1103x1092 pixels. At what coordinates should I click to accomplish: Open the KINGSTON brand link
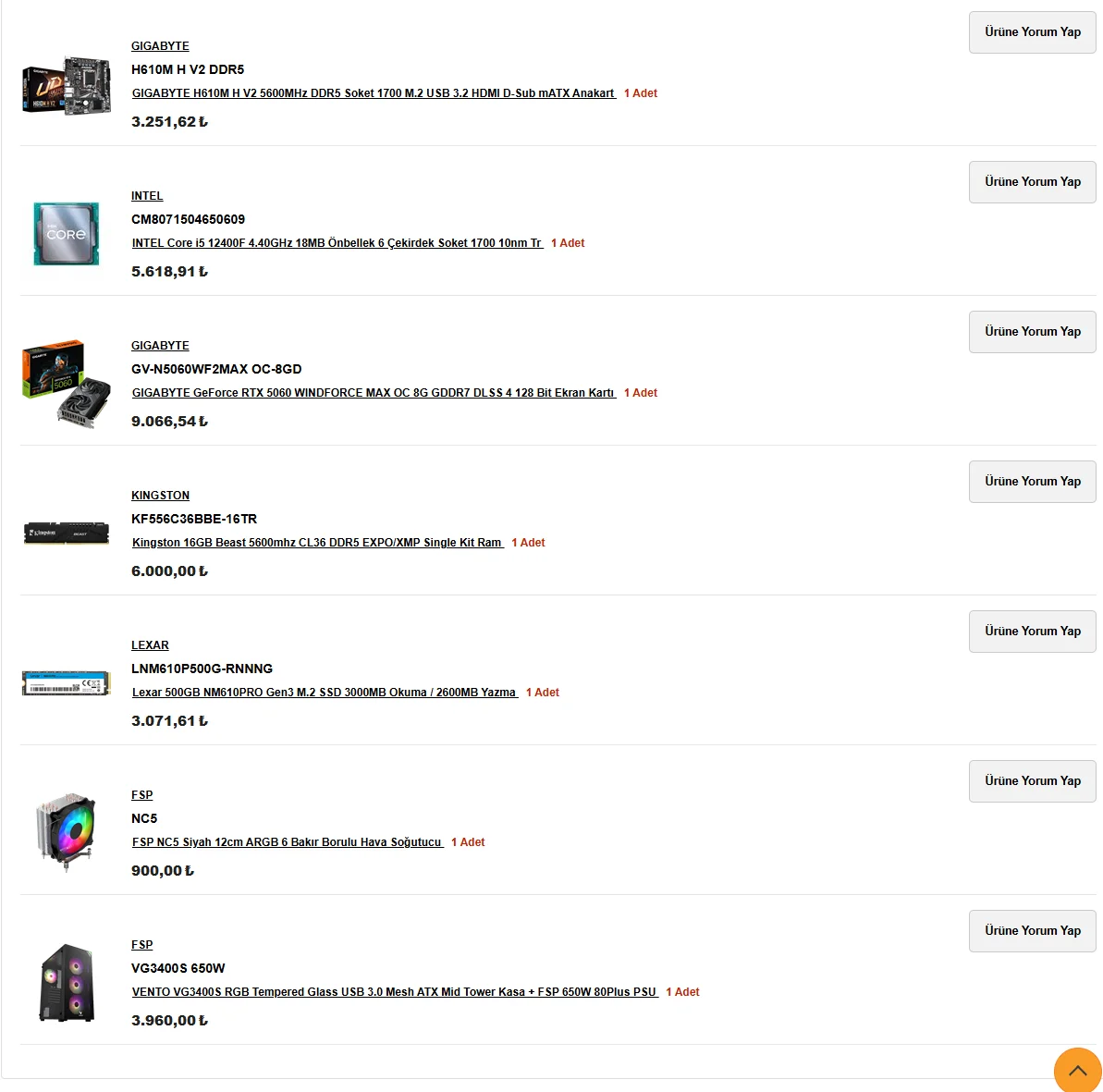[160, 496]
